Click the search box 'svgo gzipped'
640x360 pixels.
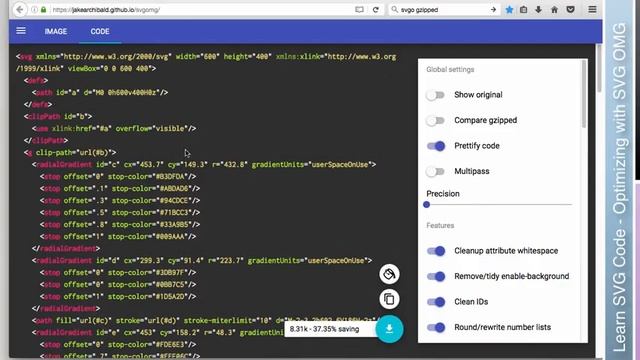(443, 9)
